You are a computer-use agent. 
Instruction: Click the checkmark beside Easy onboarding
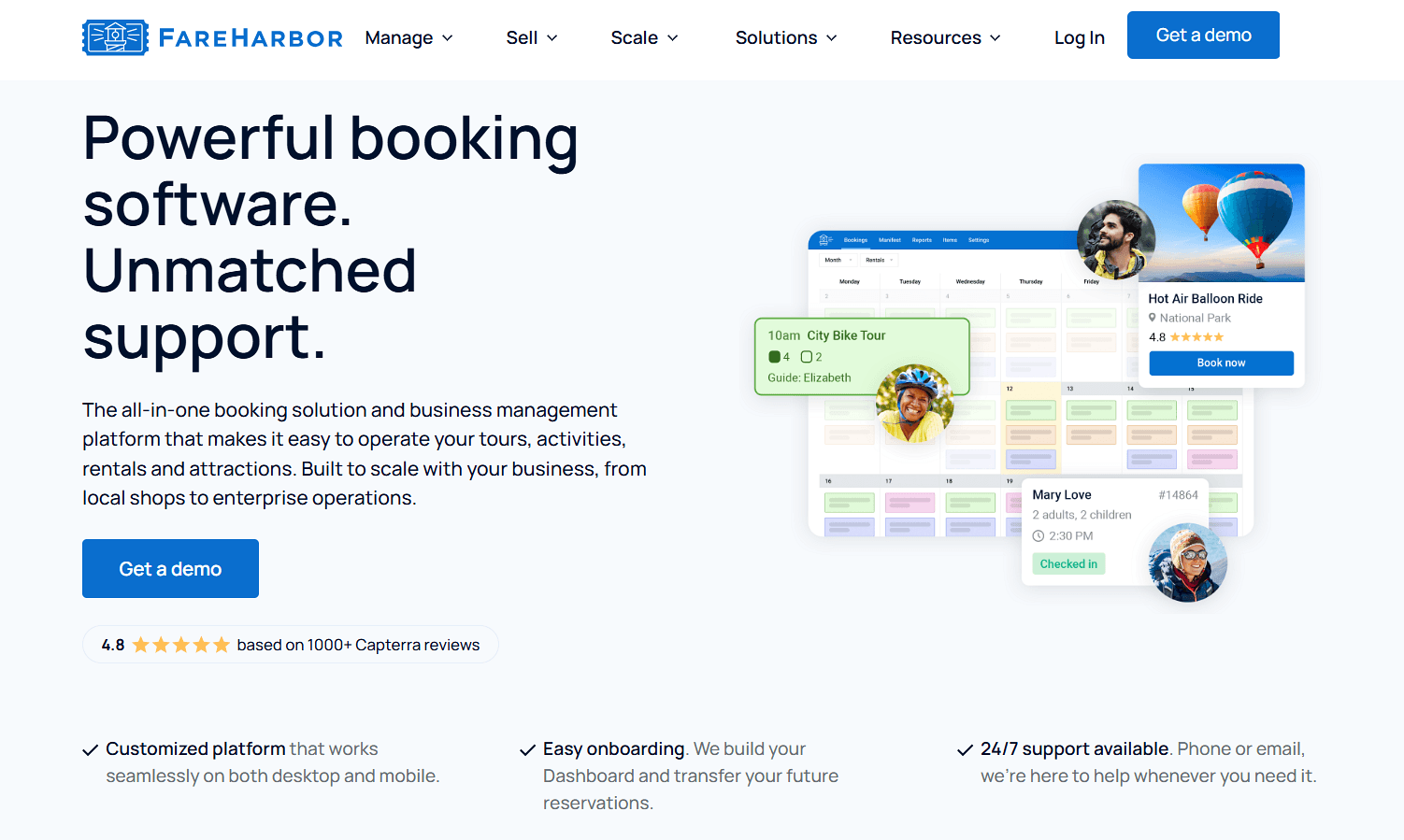pos(527,750)
